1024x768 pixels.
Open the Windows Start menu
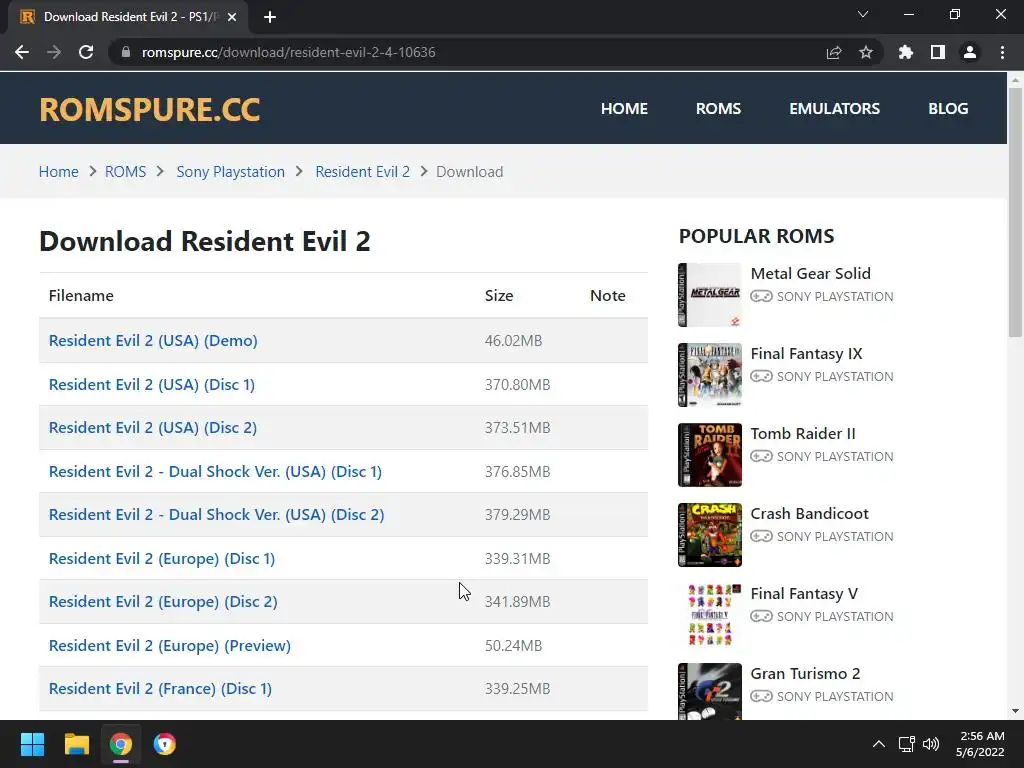click(x=32, y=744)
